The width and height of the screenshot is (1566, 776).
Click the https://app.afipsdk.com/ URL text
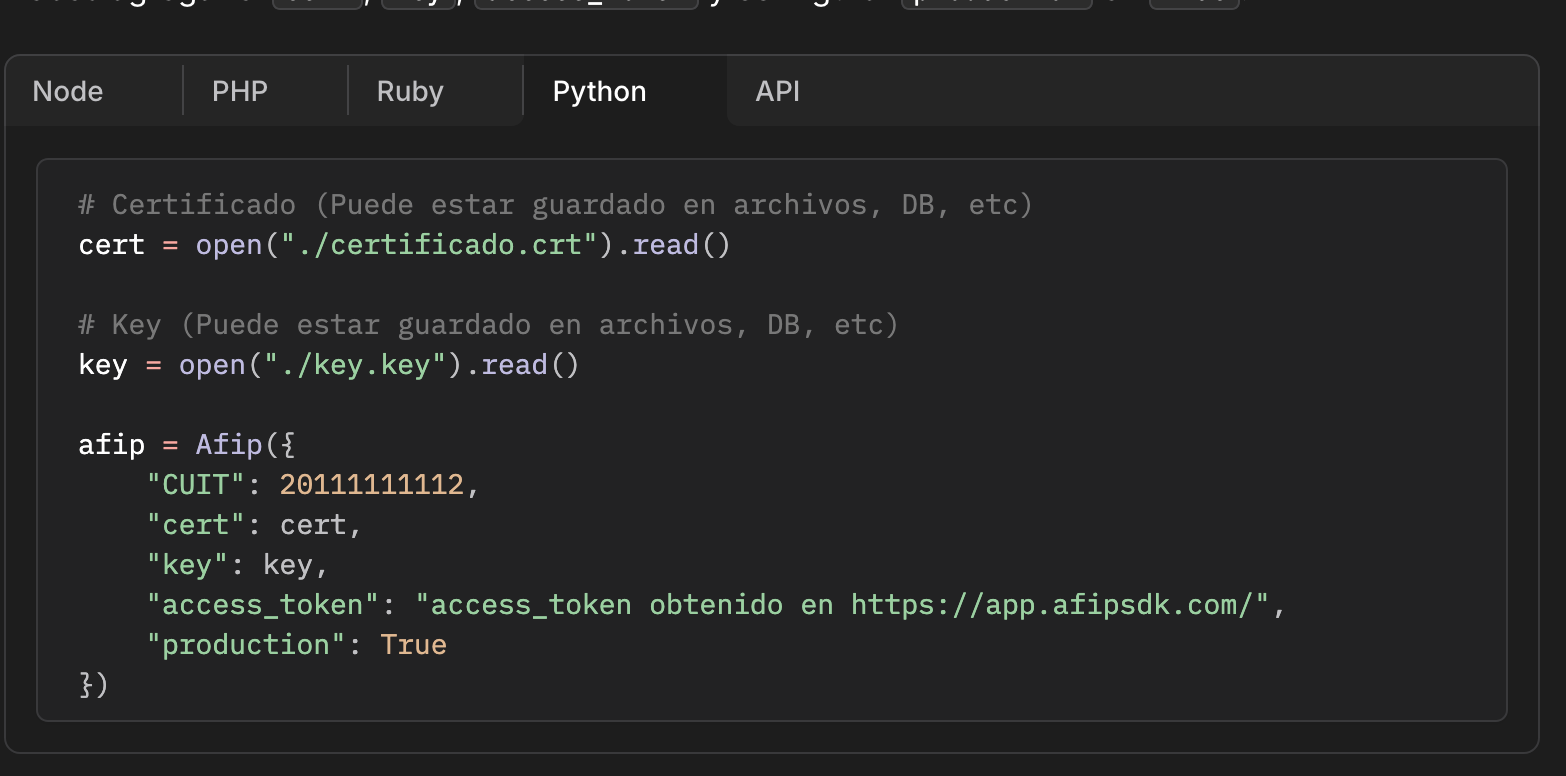coord(1051,605)
